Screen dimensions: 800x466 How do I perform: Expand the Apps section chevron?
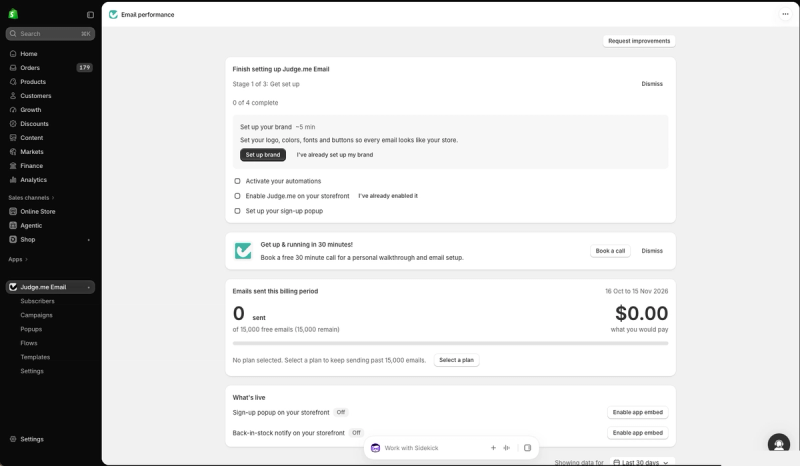tap(26, 259)
